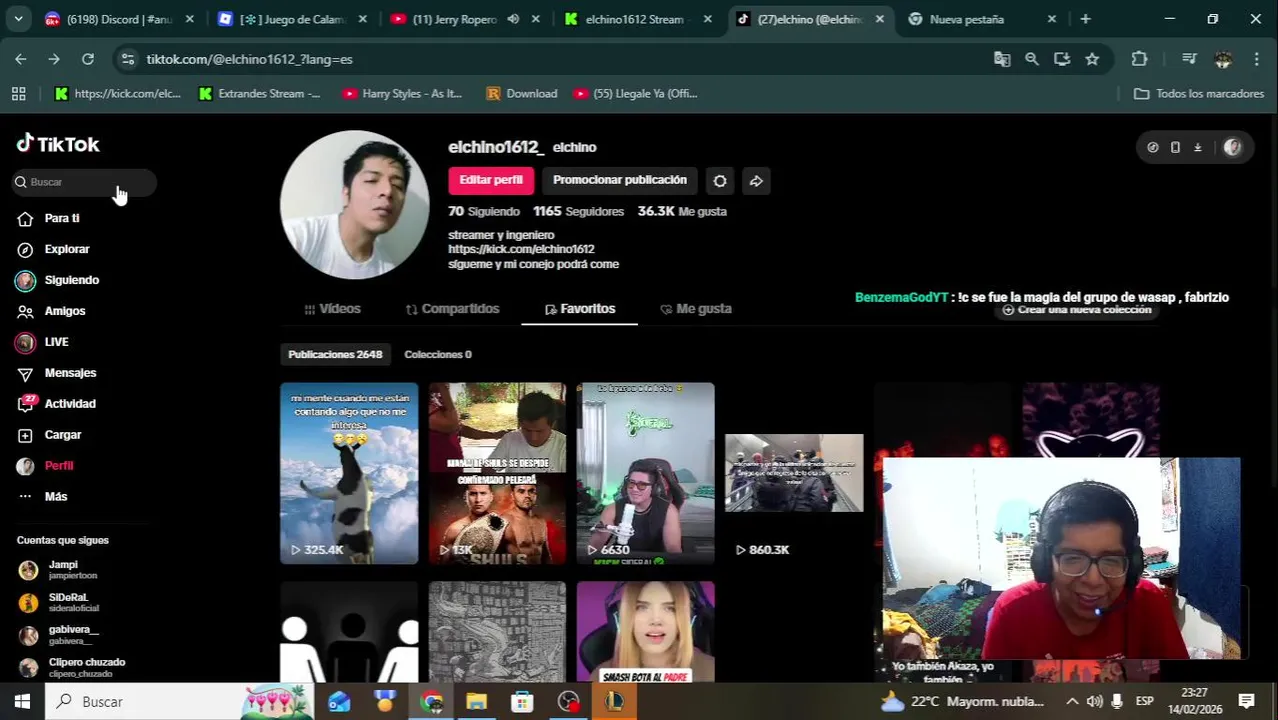Click the phone app icon in TikTok header

[x=1175, y=147]
